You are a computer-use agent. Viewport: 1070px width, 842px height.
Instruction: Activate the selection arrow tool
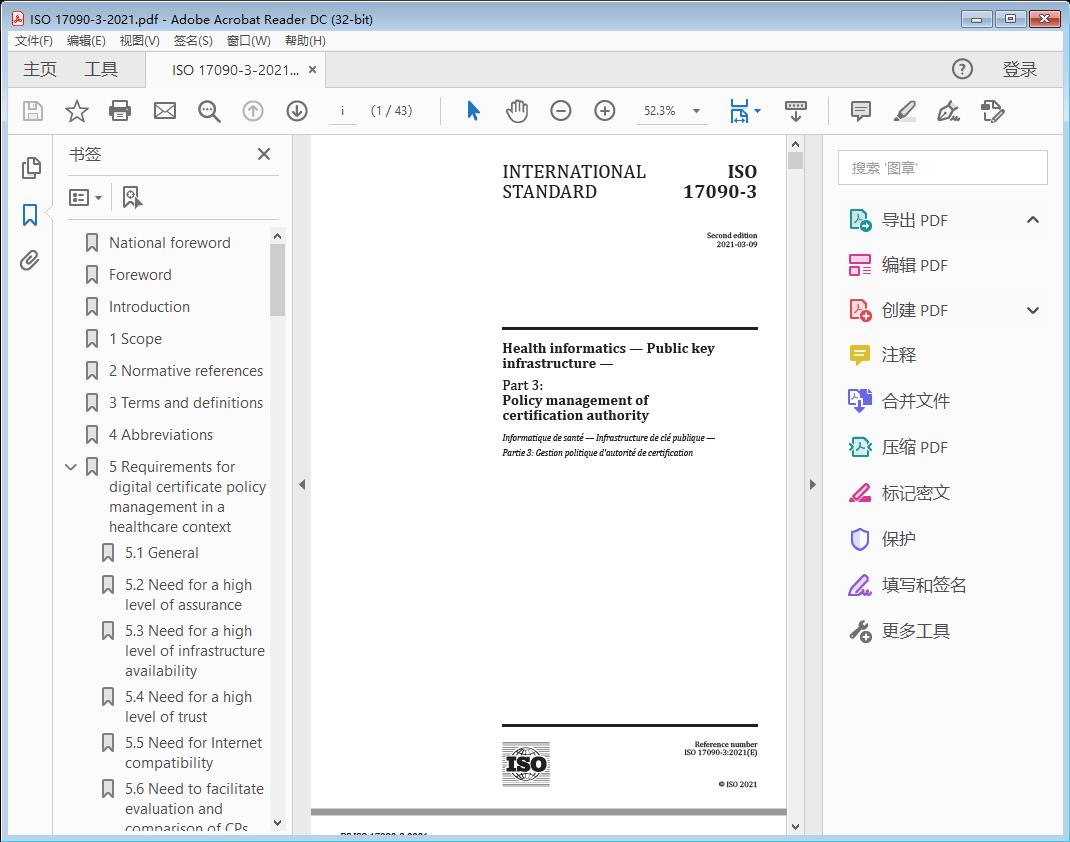point(472,111)
